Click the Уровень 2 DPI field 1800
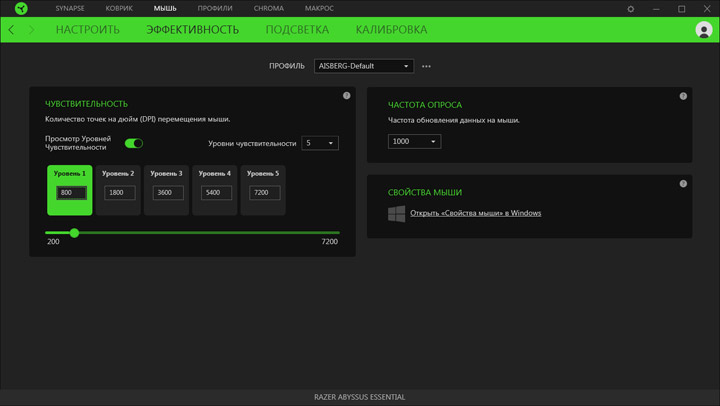Viewport: 720px width, 406px height. (119, 192)
